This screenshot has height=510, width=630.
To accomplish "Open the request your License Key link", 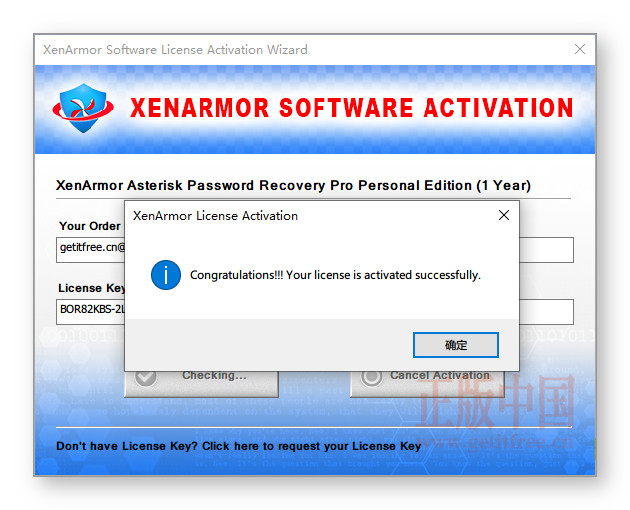I will click(x=238, y=446).
